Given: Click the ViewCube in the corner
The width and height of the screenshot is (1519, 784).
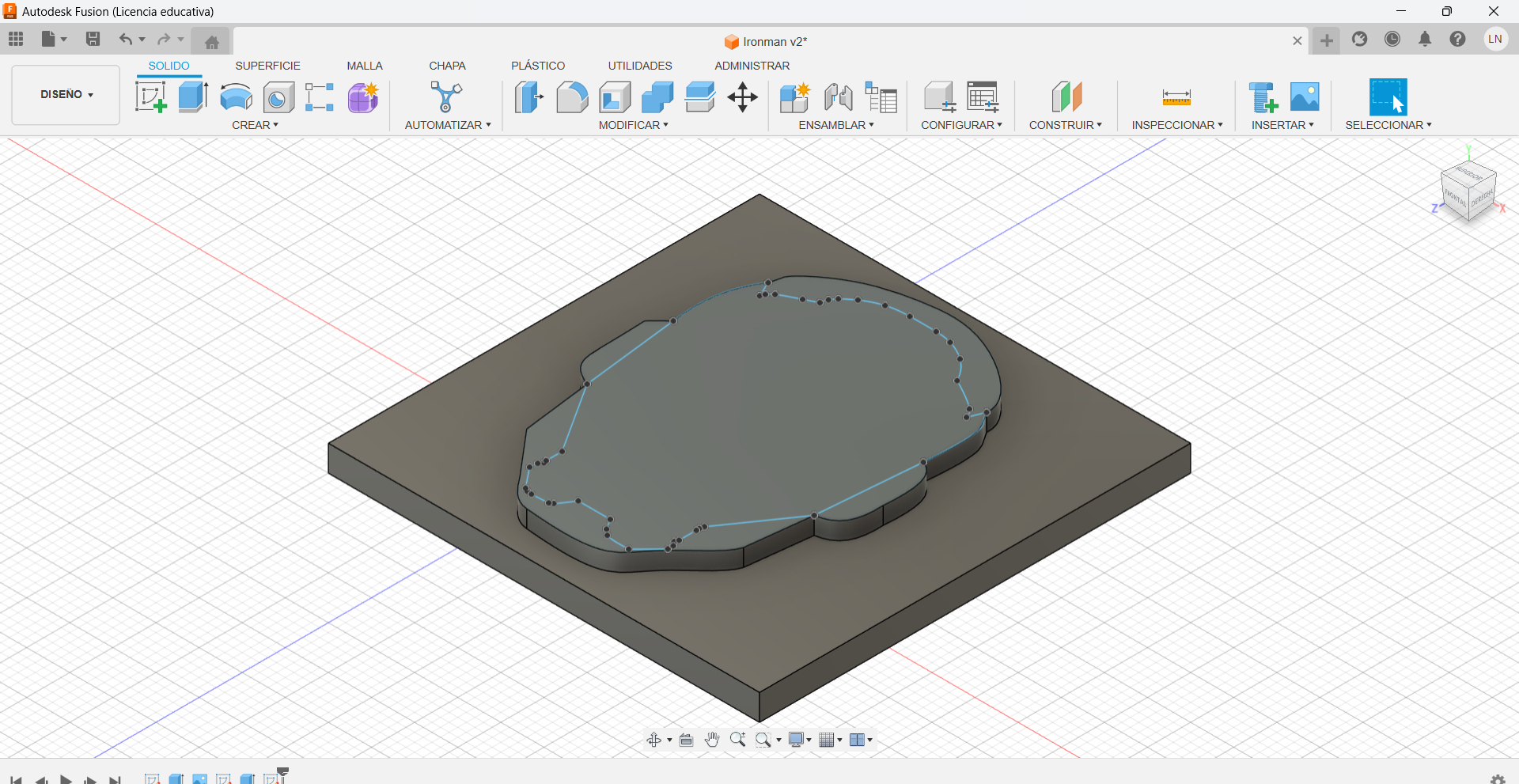Looking at the screenshot, I should tap(1468, 190).
